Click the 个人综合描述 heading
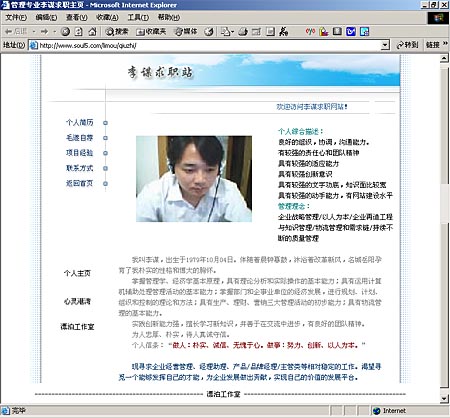 click(x=300, y=131)
